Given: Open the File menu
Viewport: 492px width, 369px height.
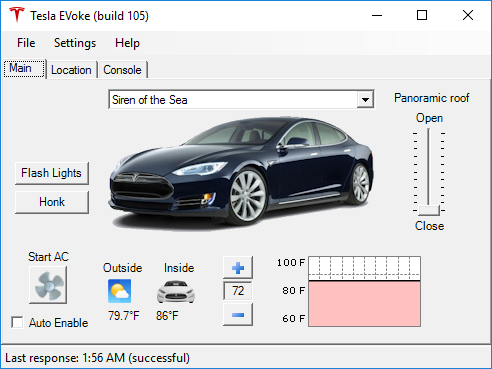Looking at the screenshot, I should tap(26, 43).
